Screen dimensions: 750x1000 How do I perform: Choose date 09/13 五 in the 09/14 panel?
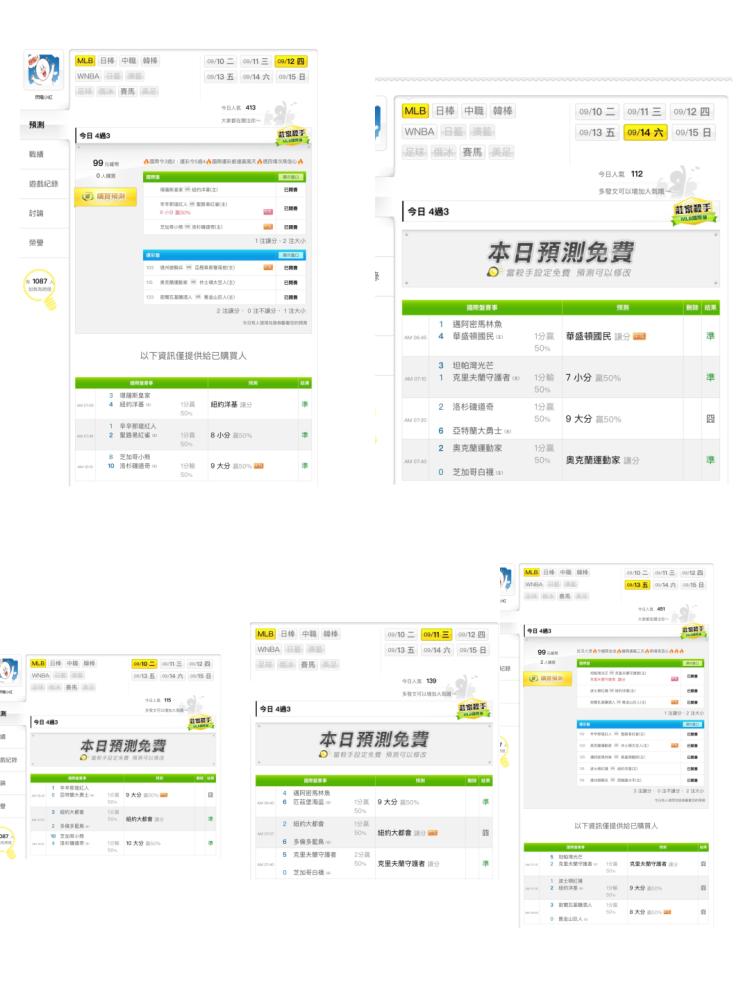(596, 133)
